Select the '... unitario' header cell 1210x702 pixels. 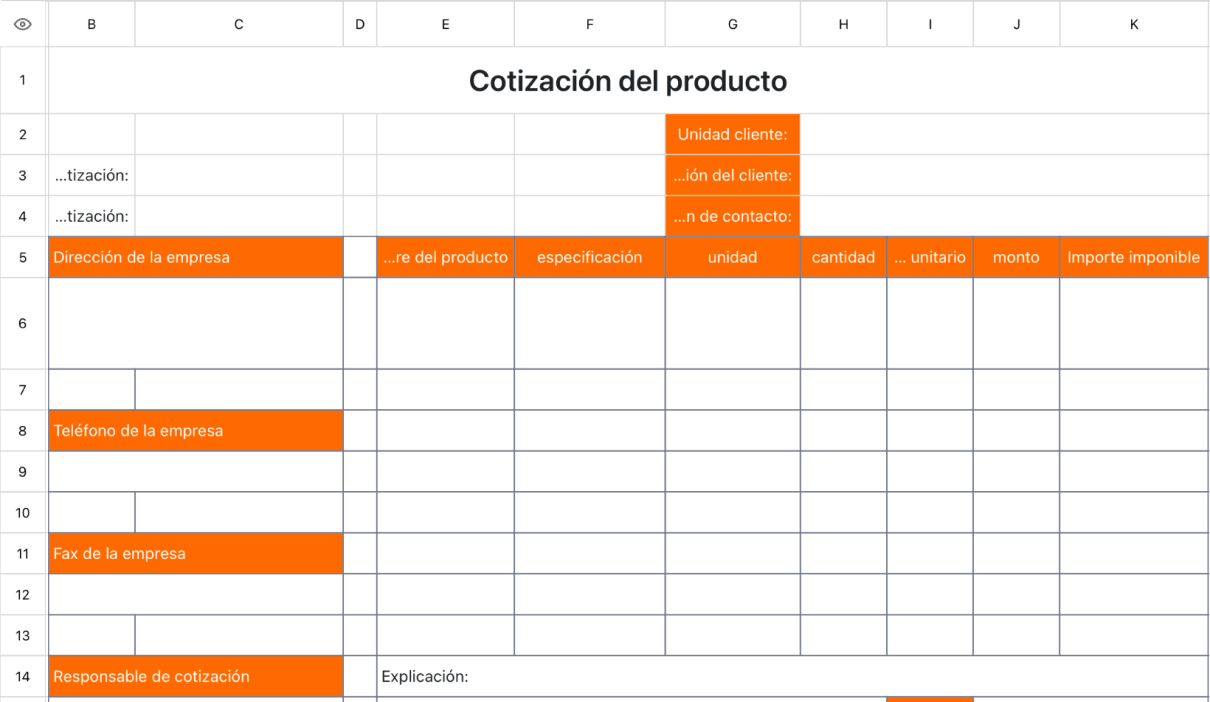coord(930,257)
